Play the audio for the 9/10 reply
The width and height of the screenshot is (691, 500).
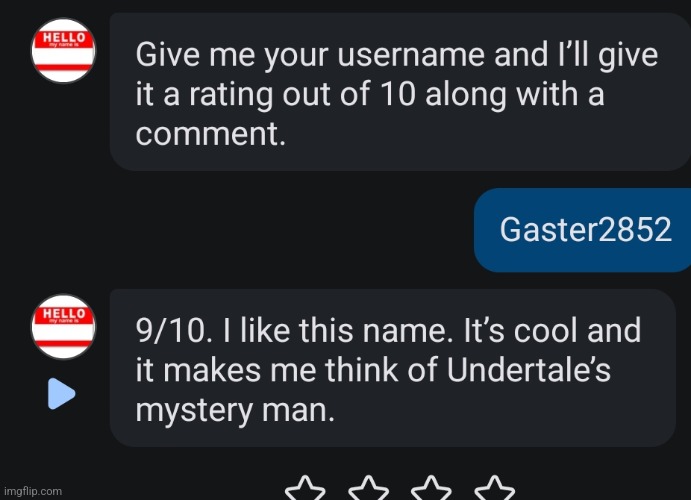[x=61, y=393]
